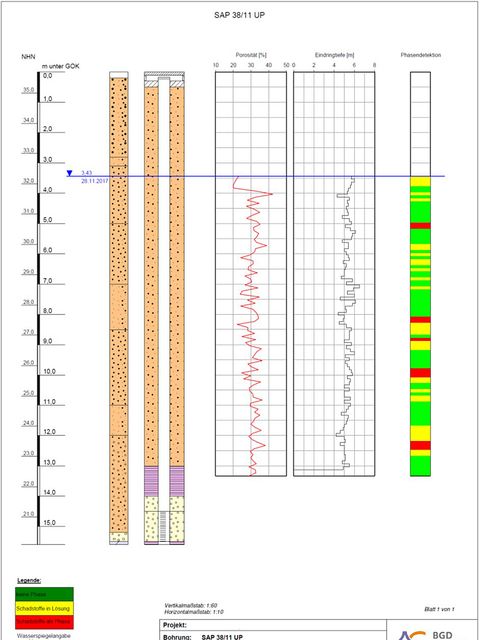Click the 'Blatt 1 von 1' page indicator
480x640 pixels.
click(439, 609)
